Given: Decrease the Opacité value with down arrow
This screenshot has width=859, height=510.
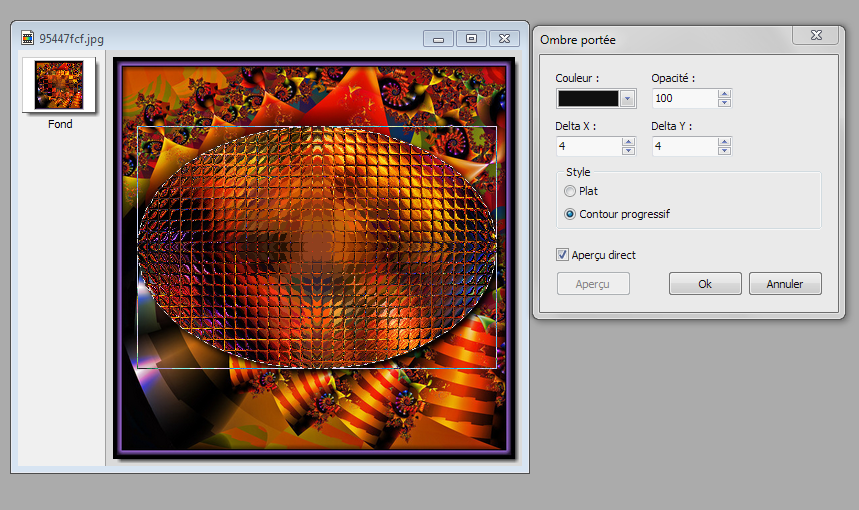Looking at the screenshot, I should 724,102.
